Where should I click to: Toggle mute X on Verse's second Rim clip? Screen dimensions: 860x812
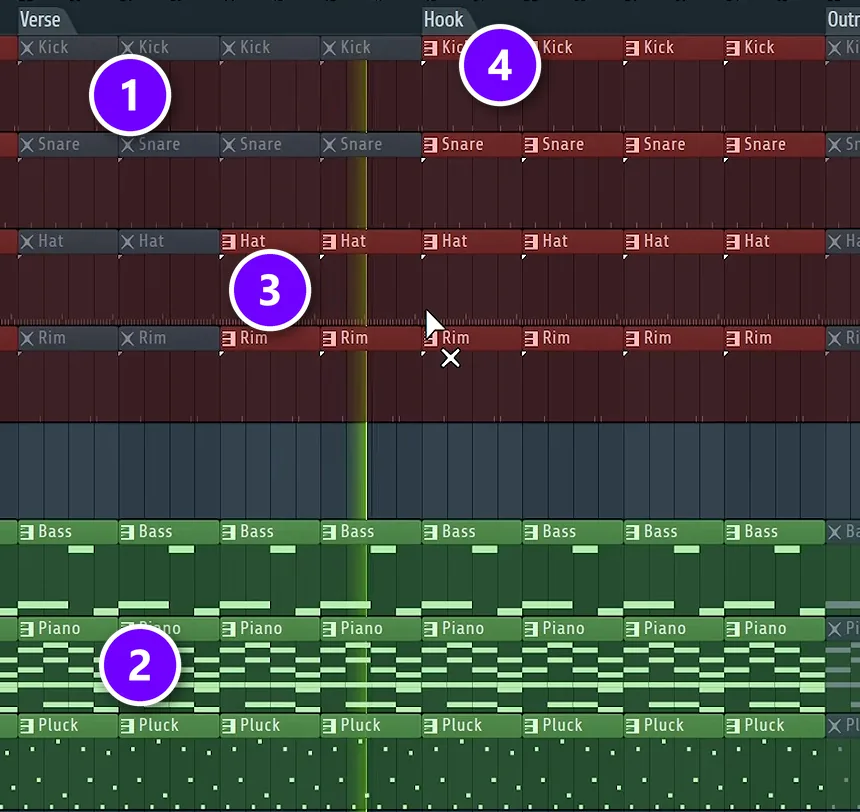click(127, 339)
